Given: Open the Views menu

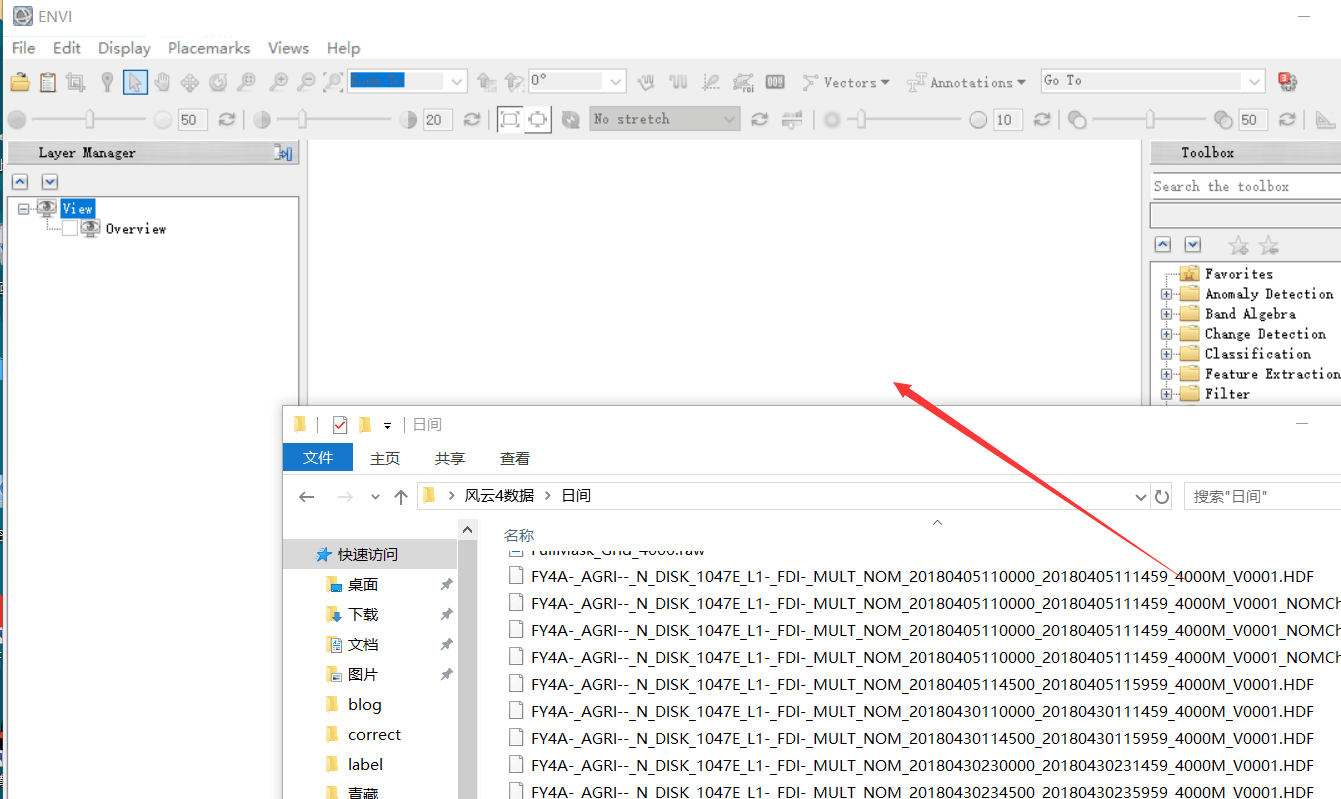Looking at the screenshot, I should point(288,48).
